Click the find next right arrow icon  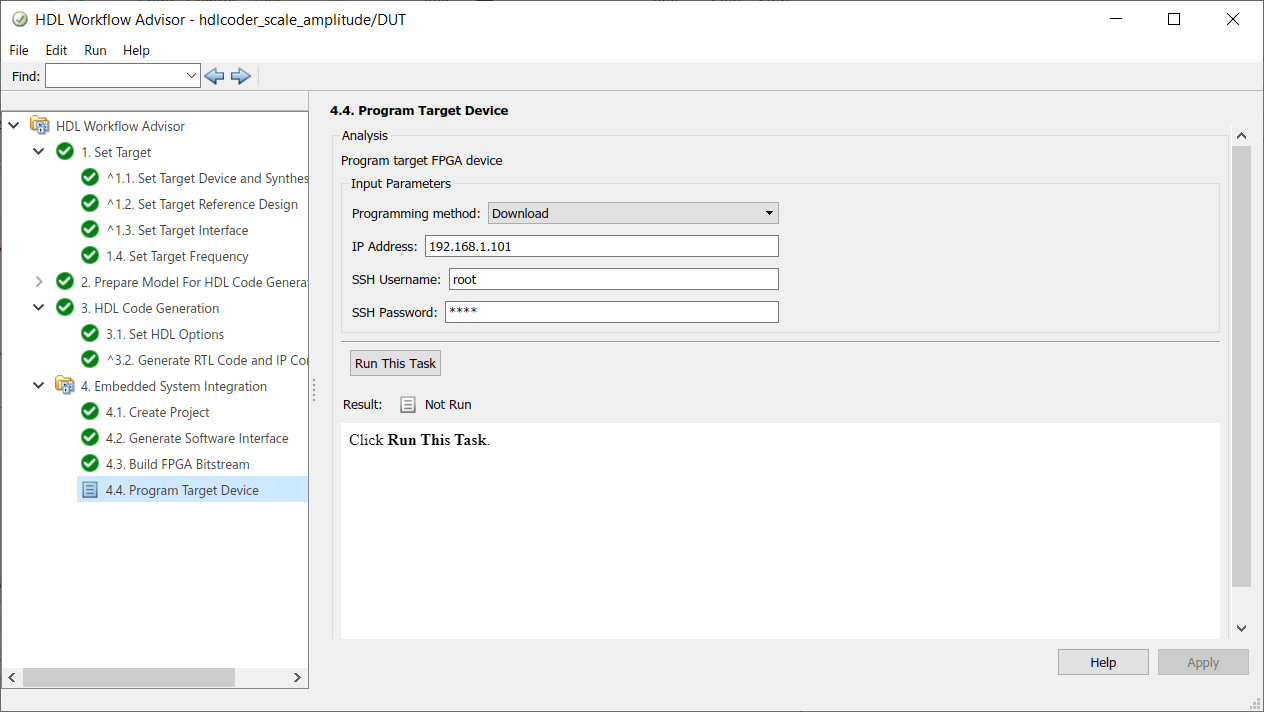(240, 76)
